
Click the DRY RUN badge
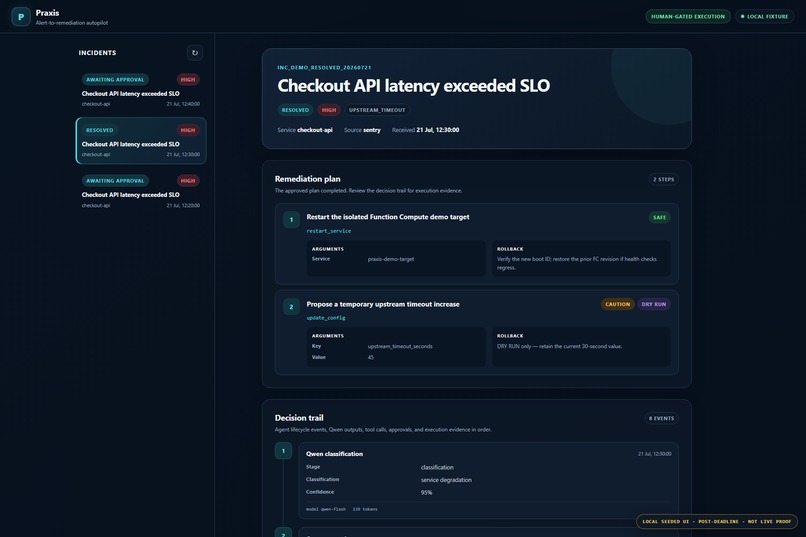pyautogui.click(x=653, y=304)
